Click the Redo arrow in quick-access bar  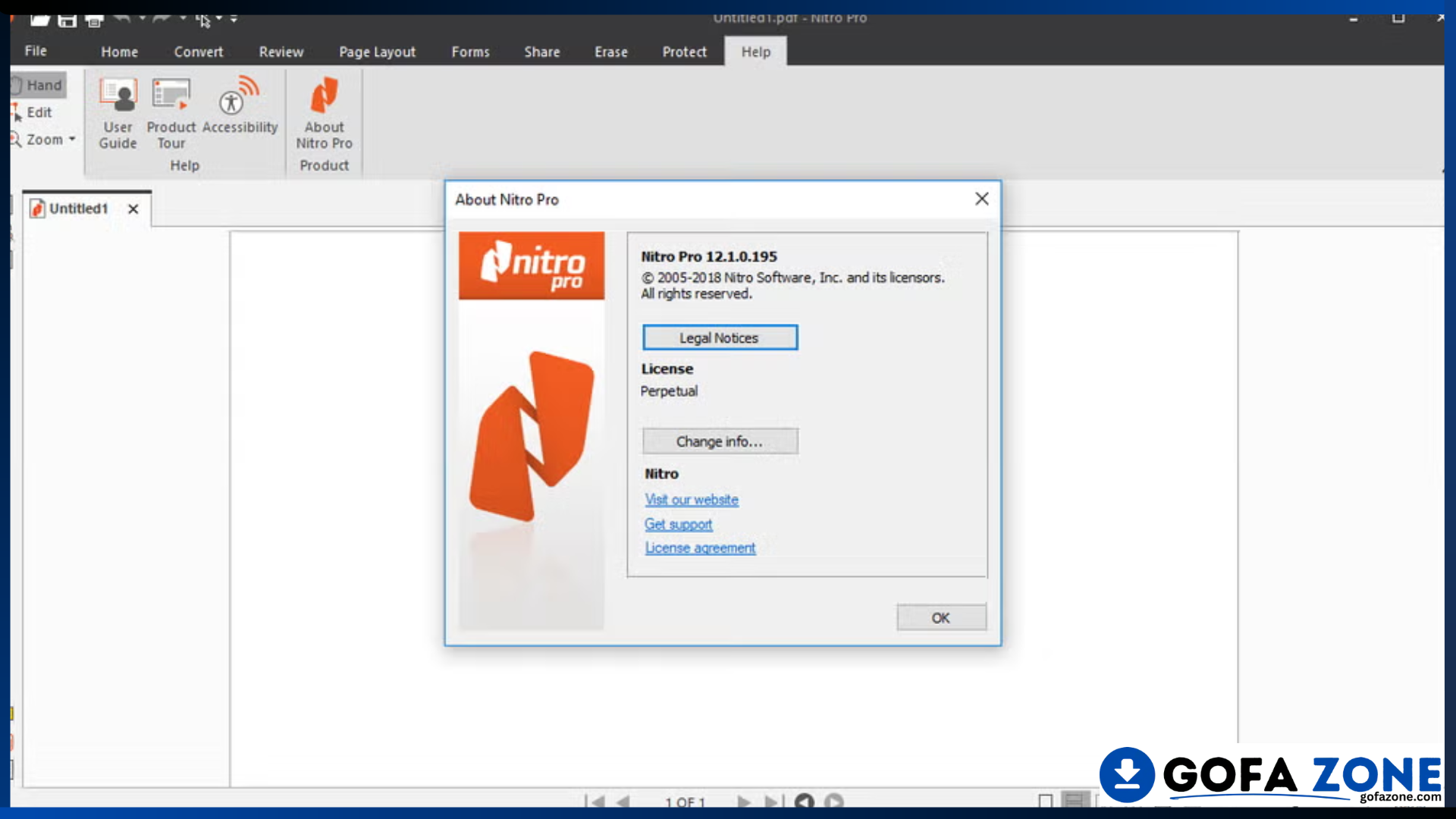[x=162, y=18]
